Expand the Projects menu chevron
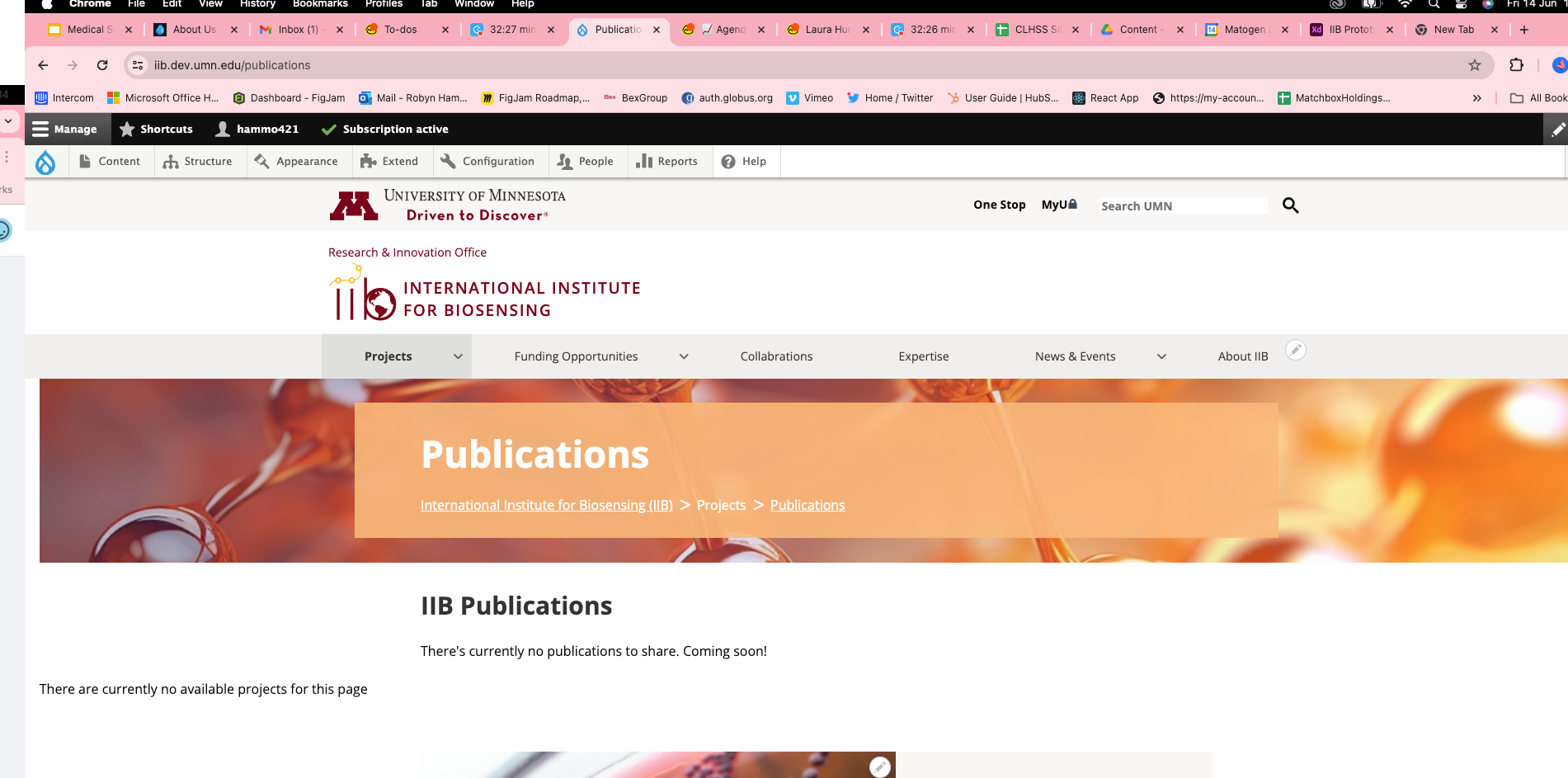This screenshot has width=1568, height=778. pyautogui.click(x=458, y=356)
